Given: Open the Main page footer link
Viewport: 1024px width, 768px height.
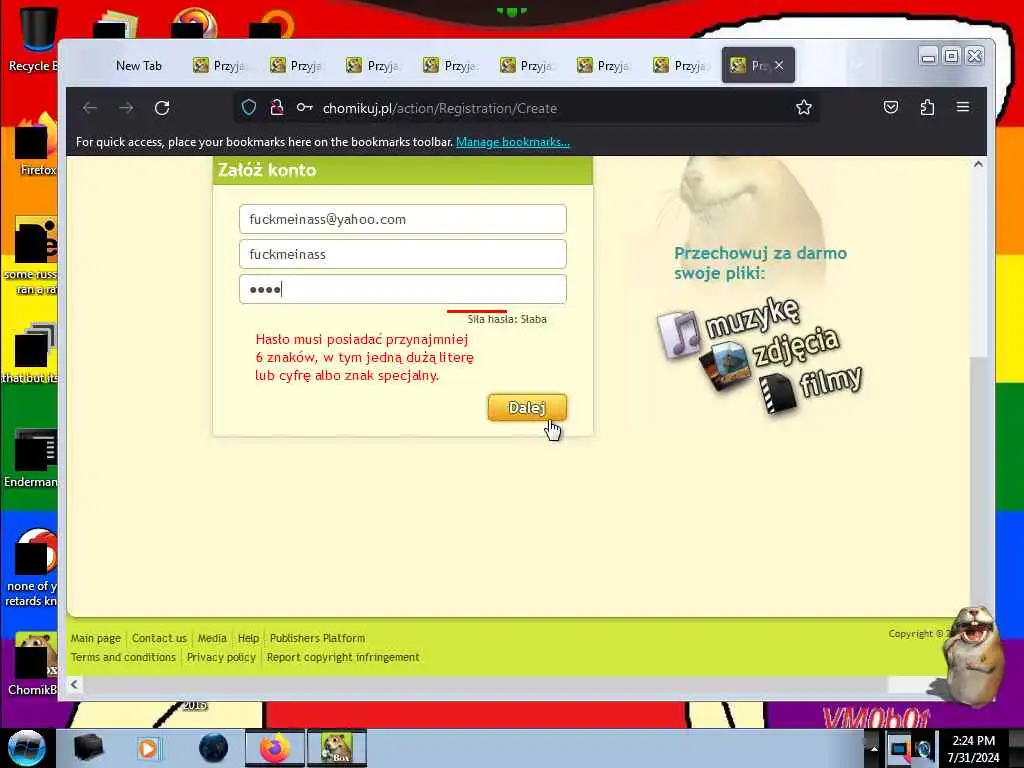Looking at the screenshot, I should [x=95, y=638].
